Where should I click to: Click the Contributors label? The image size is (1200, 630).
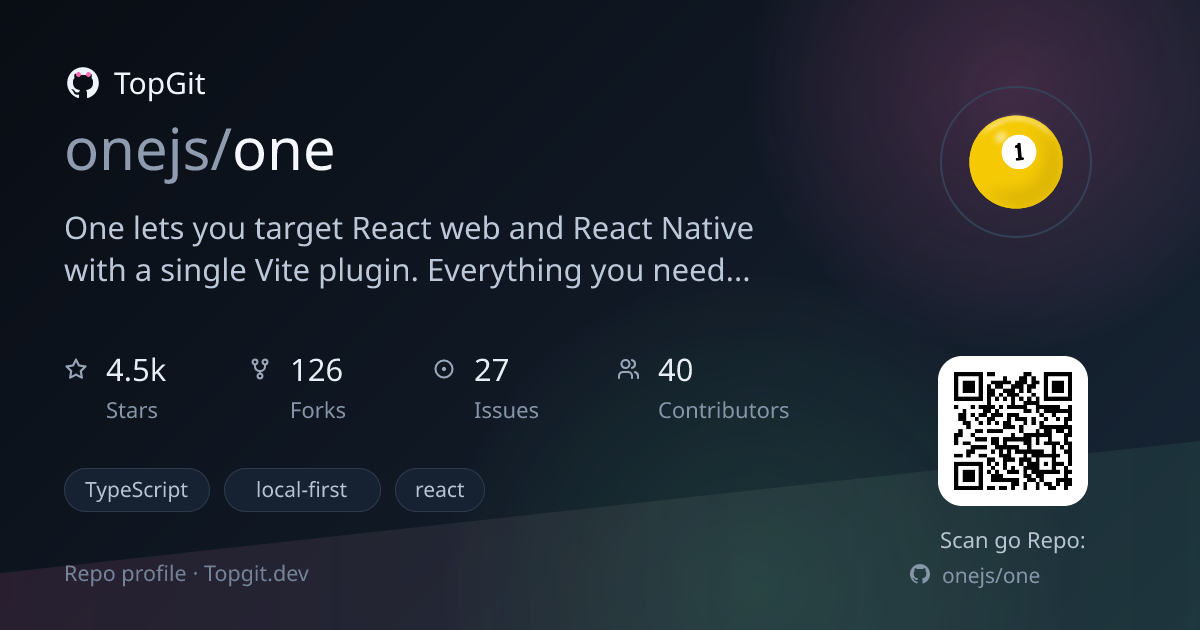click(x=723, y=410)
